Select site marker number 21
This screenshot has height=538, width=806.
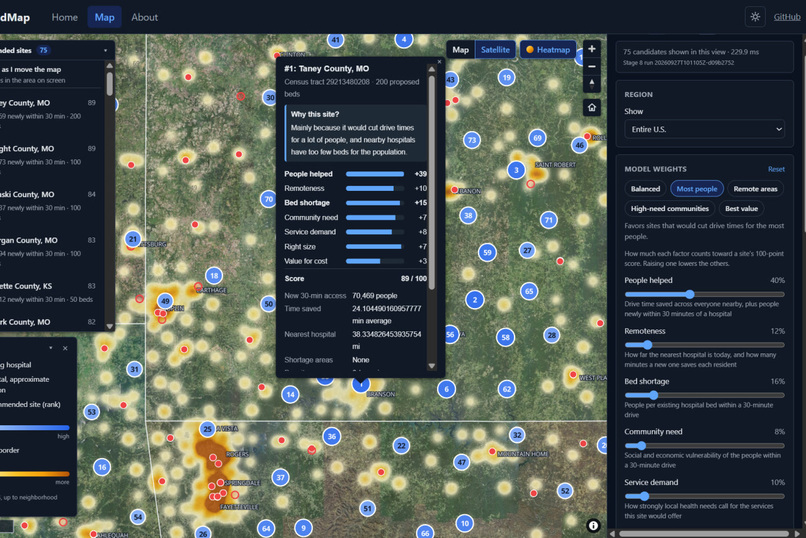pyautogui.click(x=133, y=239)
